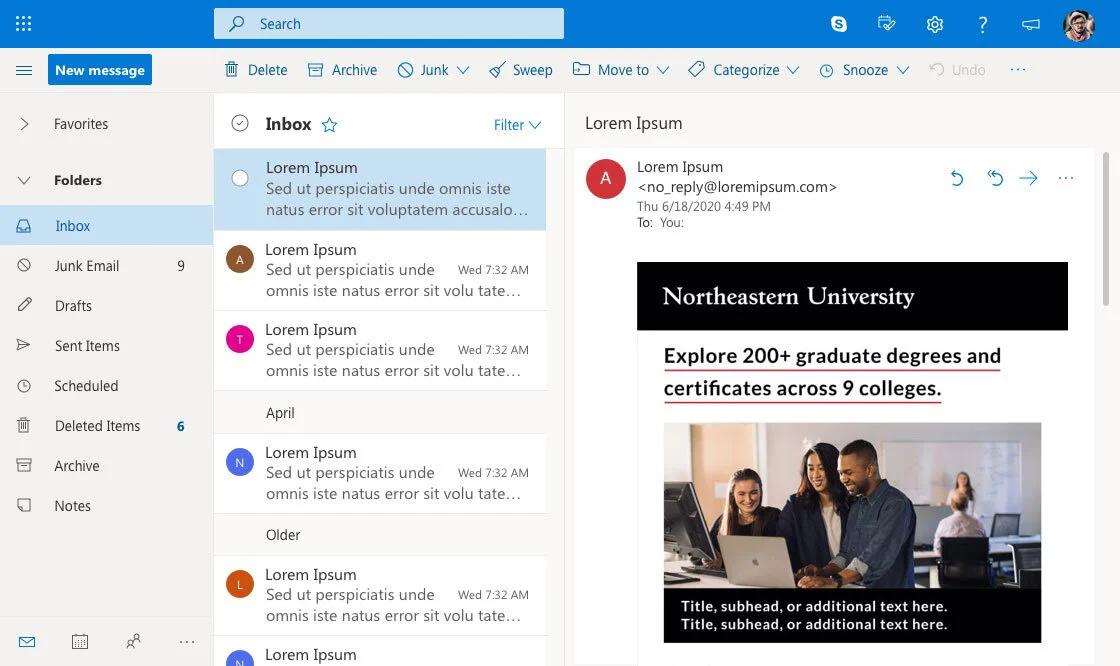Compose with New message button

click(100, 69)
